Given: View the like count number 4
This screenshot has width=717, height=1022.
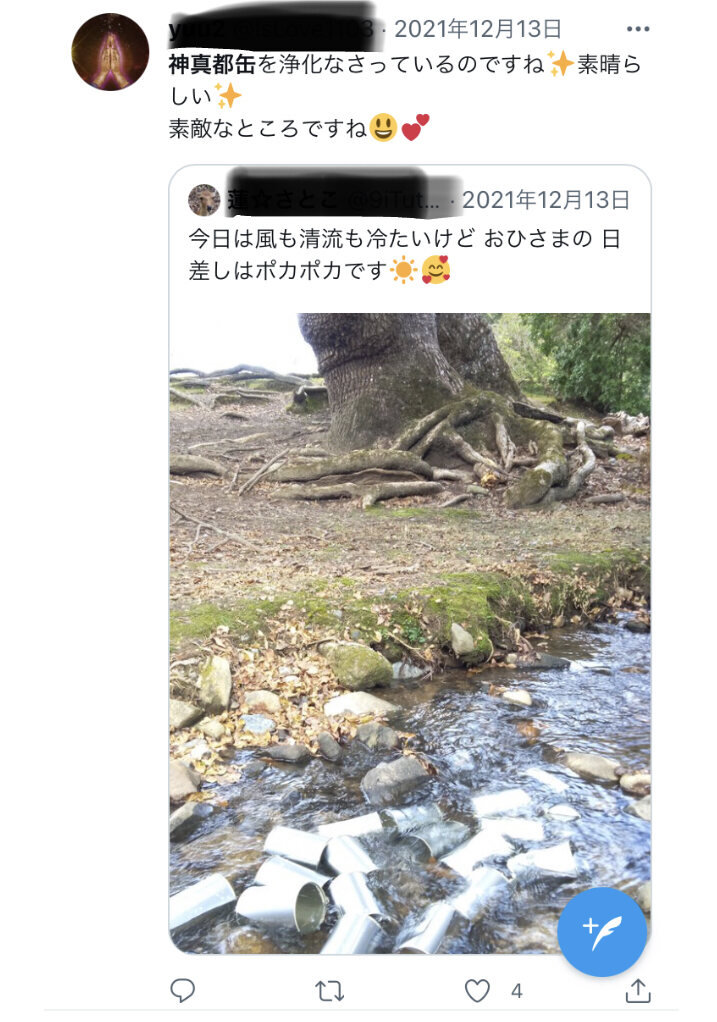Looking at the screenshot, I should (516, 991).
